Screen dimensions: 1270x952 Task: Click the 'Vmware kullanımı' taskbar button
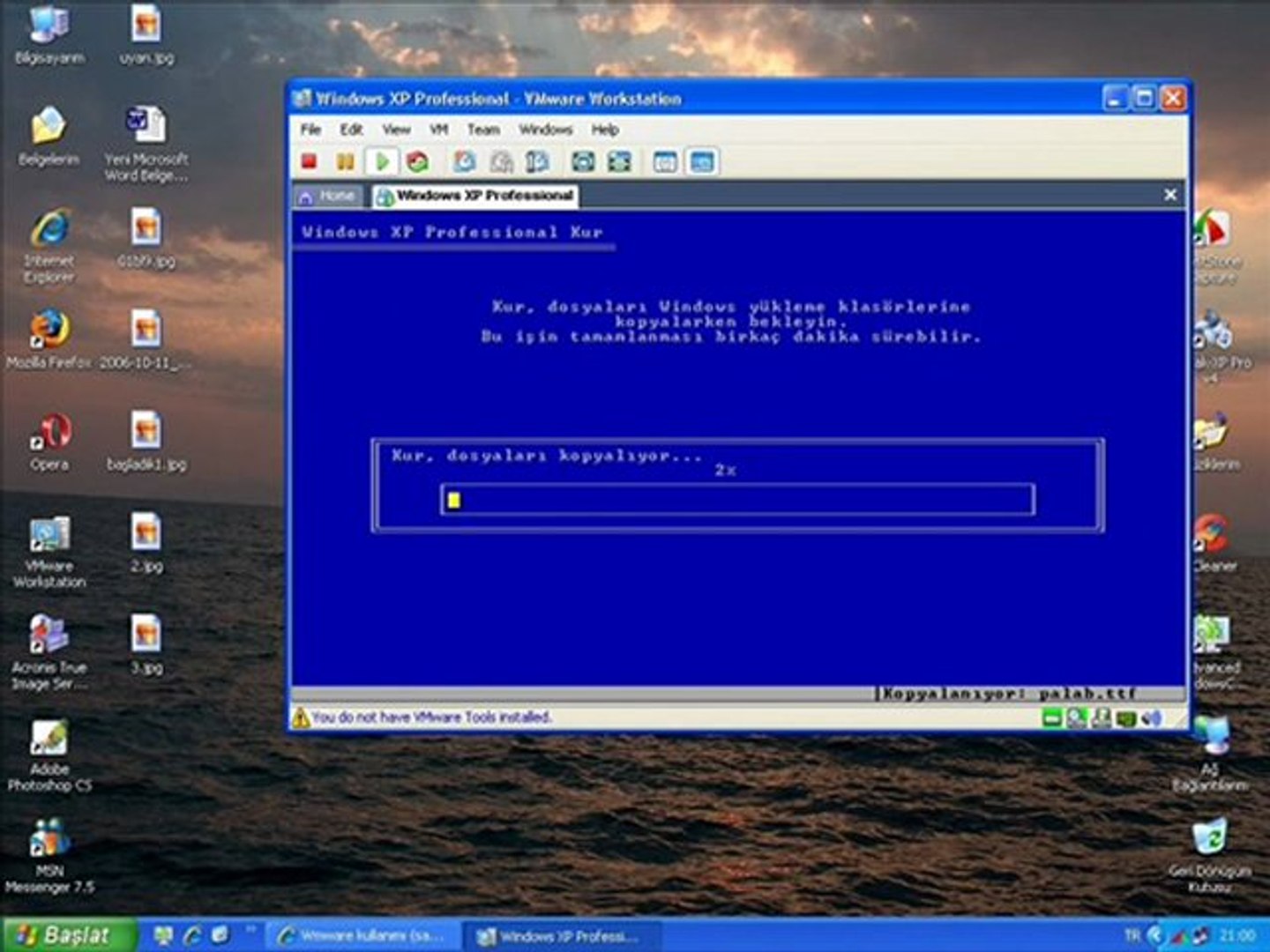[x=362, y=936]
